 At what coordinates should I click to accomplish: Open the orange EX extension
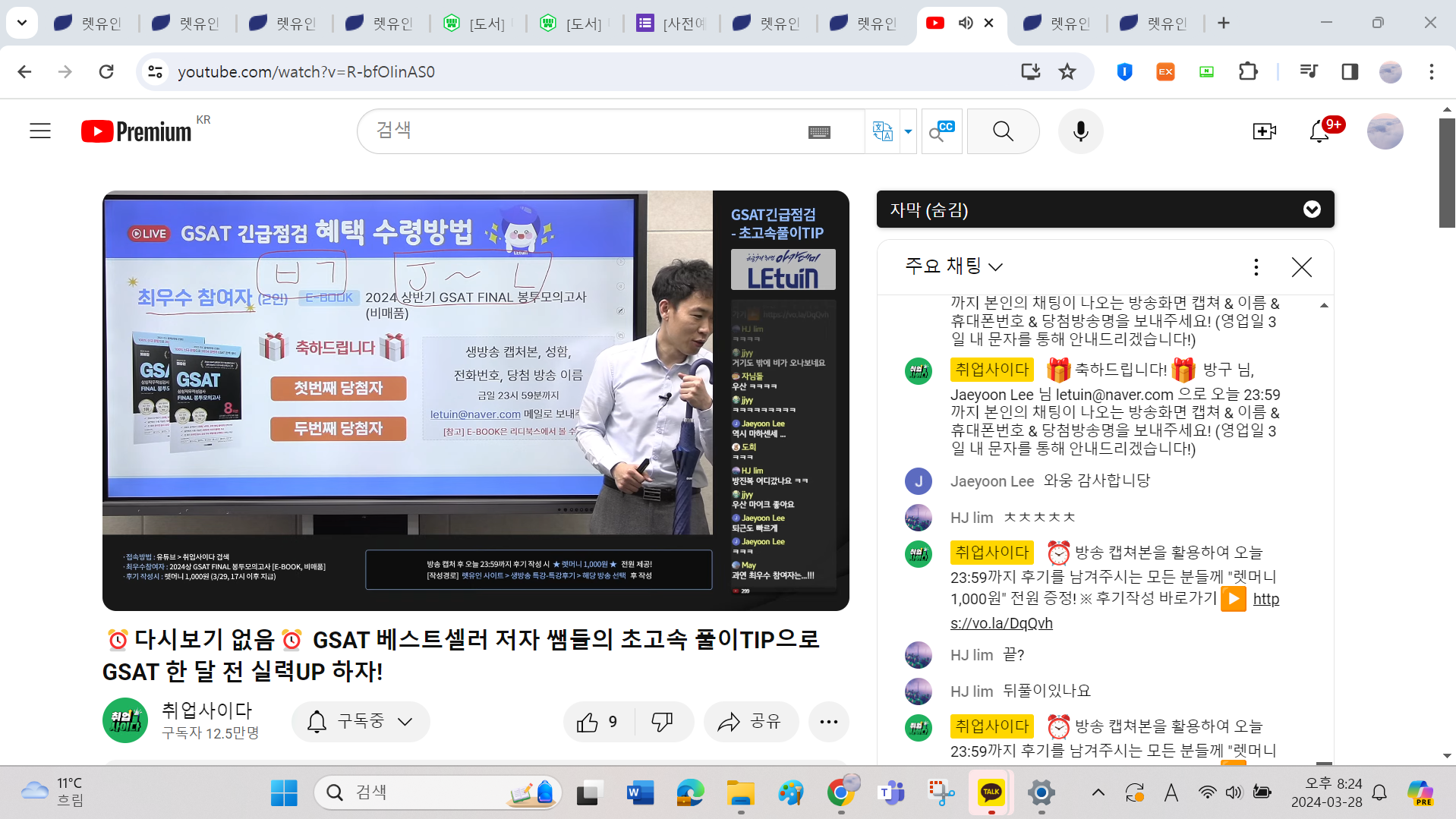point(1165,71)
